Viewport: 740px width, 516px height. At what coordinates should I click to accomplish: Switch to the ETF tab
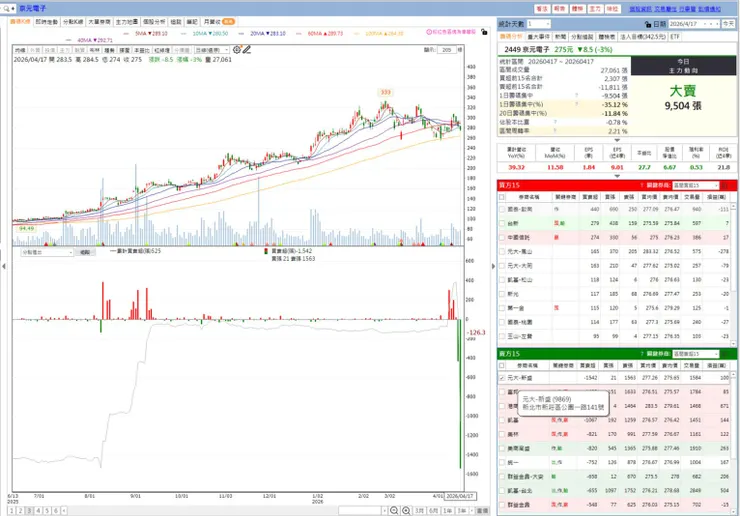pyautogui.click(x=675, y=36)
